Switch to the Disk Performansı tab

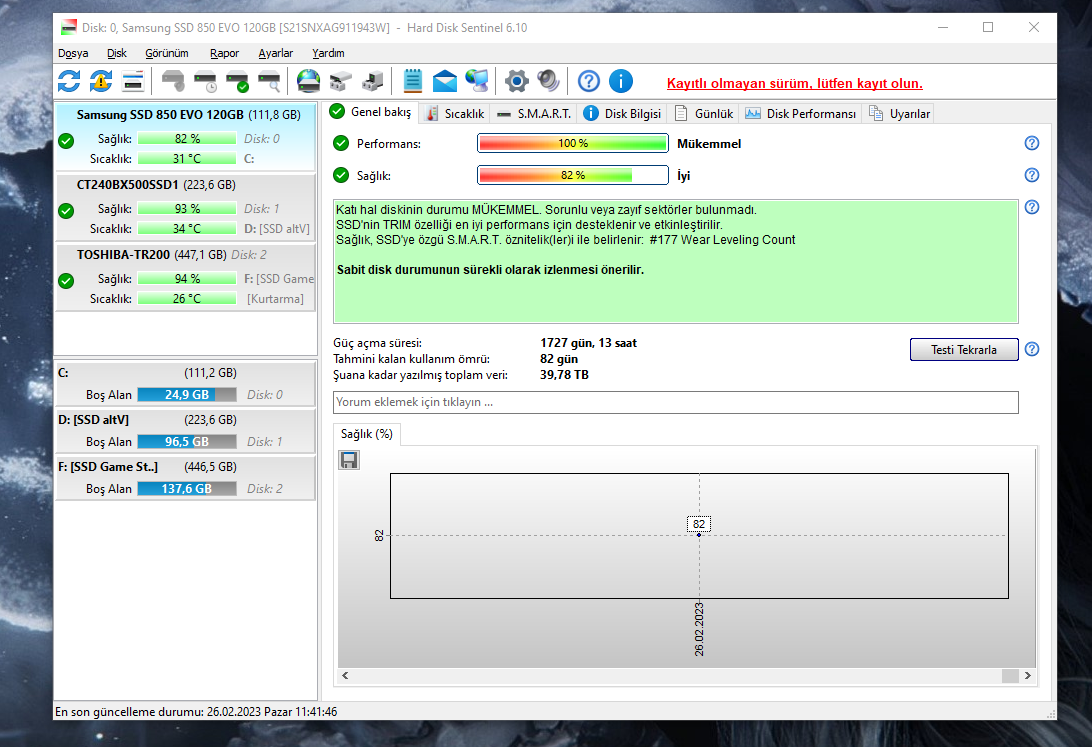coord(800,113)
